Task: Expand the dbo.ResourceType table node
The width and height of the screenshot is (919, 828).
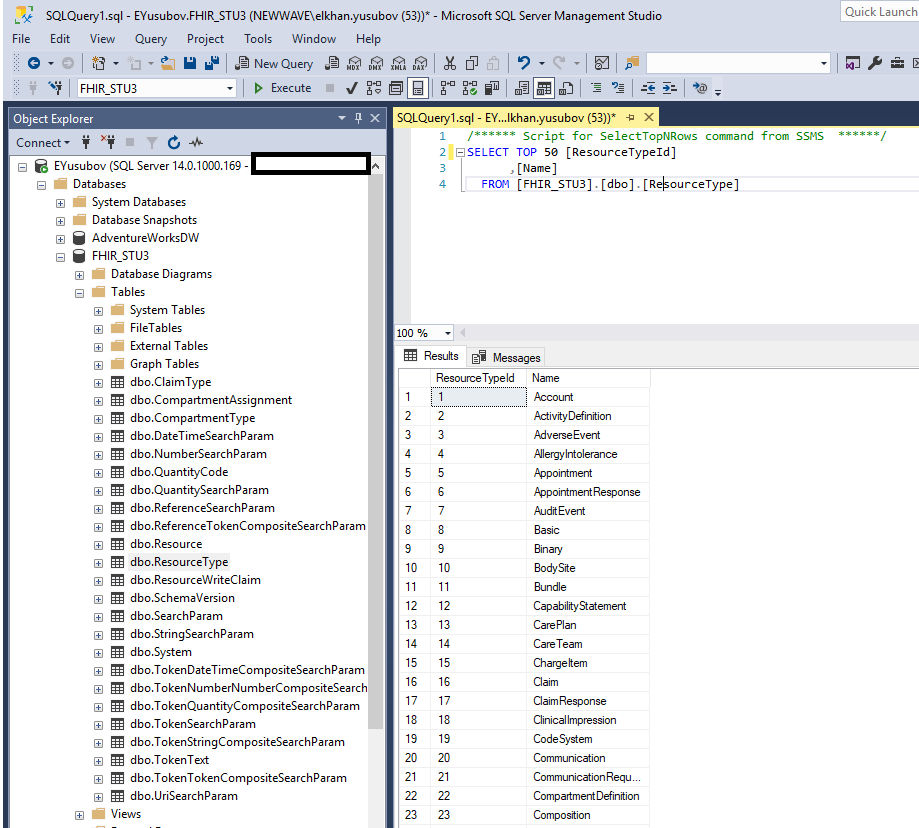Action: pyautogui.click(x=98, y=562)
